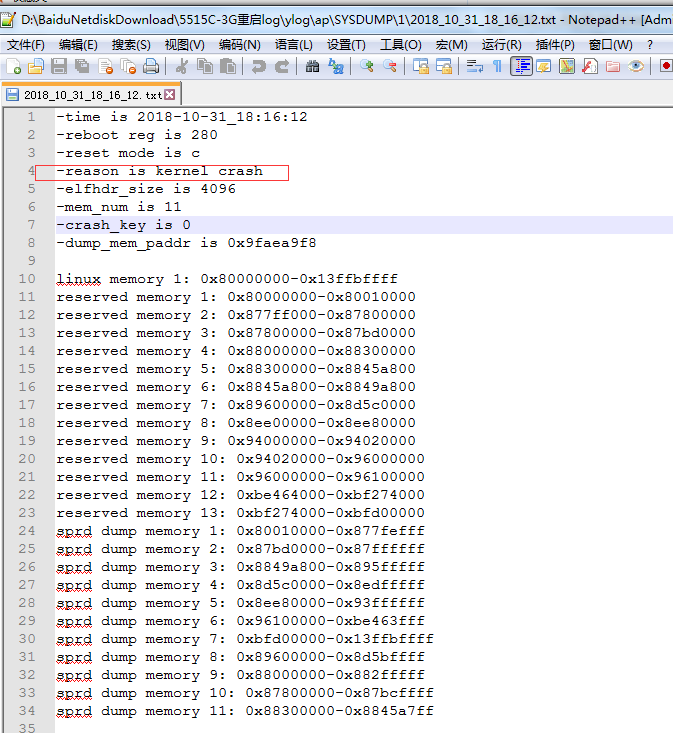
Task: Open the 工具(O) menu
Action: click(x=401, y=45)
